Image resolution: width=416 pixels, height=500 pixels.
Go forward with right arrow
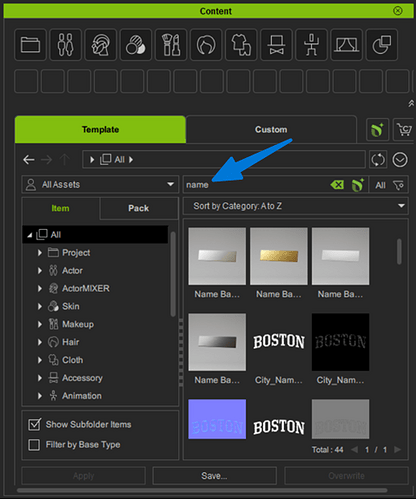[46, 160]
